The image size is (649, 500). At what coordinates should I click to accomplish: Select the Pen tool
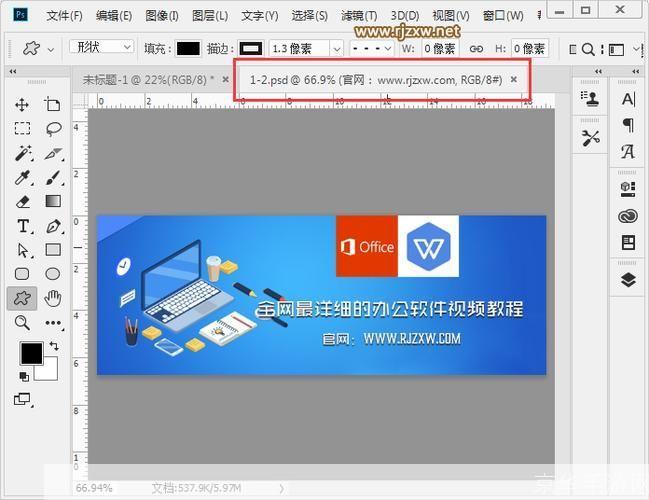tap(54, 226)
